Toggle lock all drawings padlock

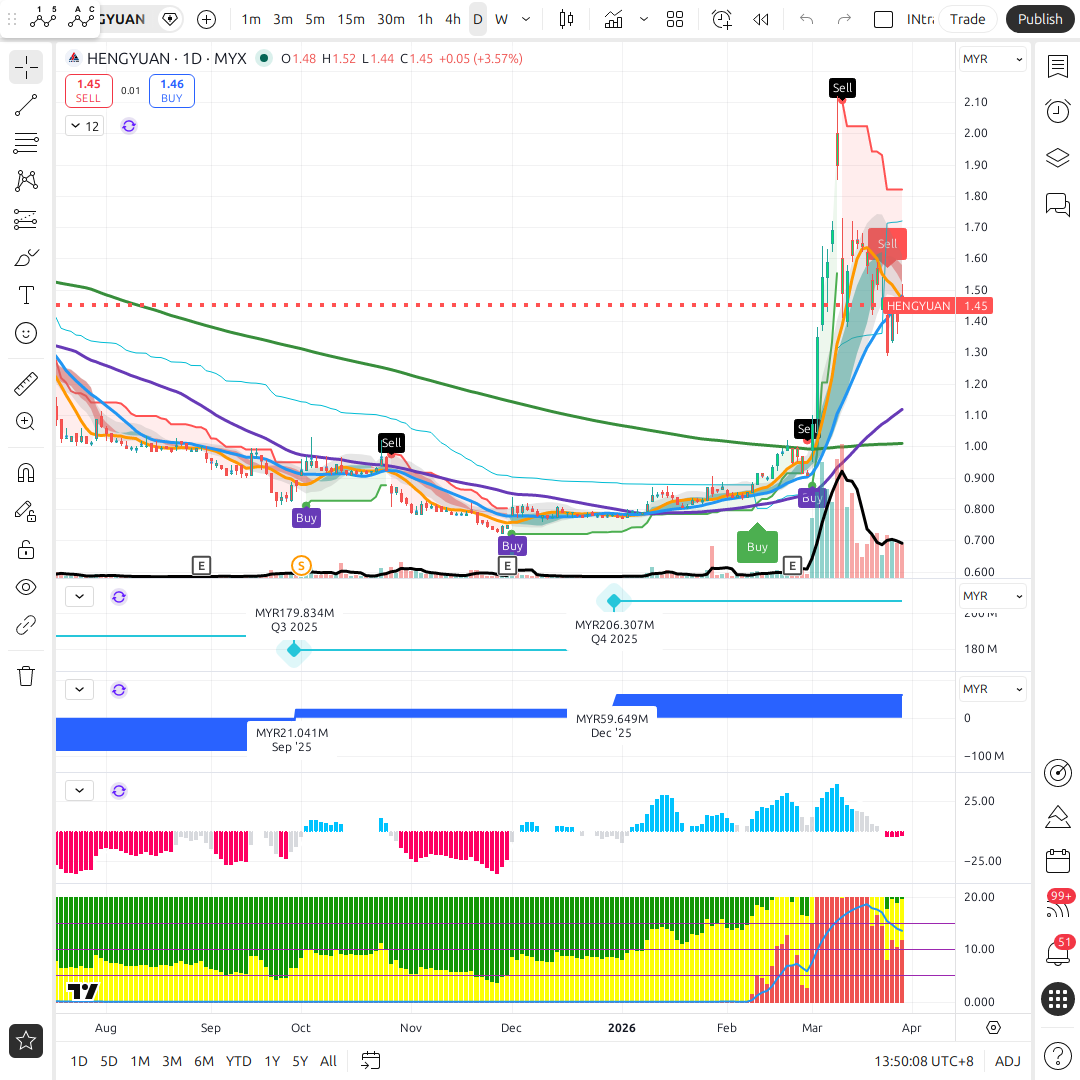(26, 549)
